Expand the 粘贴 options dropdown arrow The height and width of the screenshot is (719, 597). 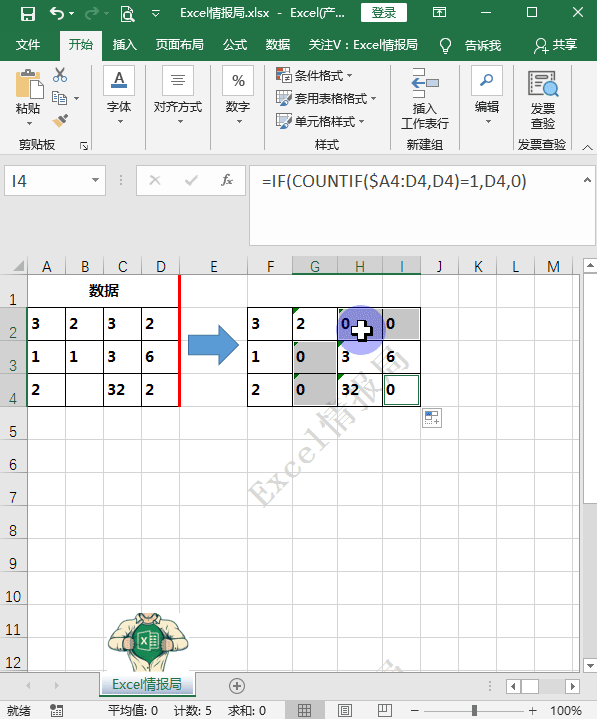click(29, 123)
